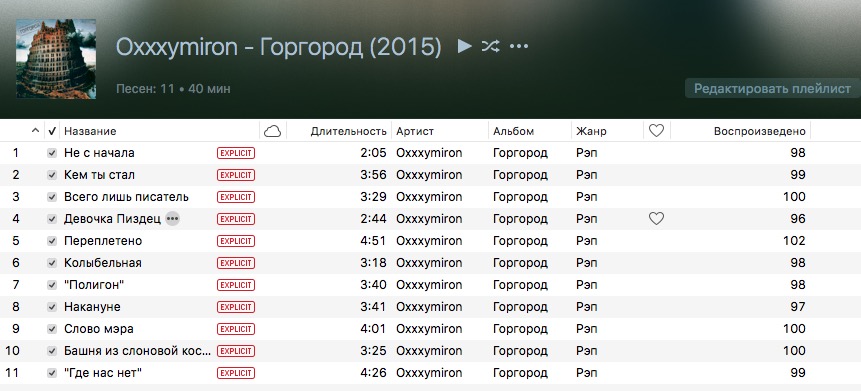
Task: Click the sort arrow column header
Action: click(x=36, y=131)
